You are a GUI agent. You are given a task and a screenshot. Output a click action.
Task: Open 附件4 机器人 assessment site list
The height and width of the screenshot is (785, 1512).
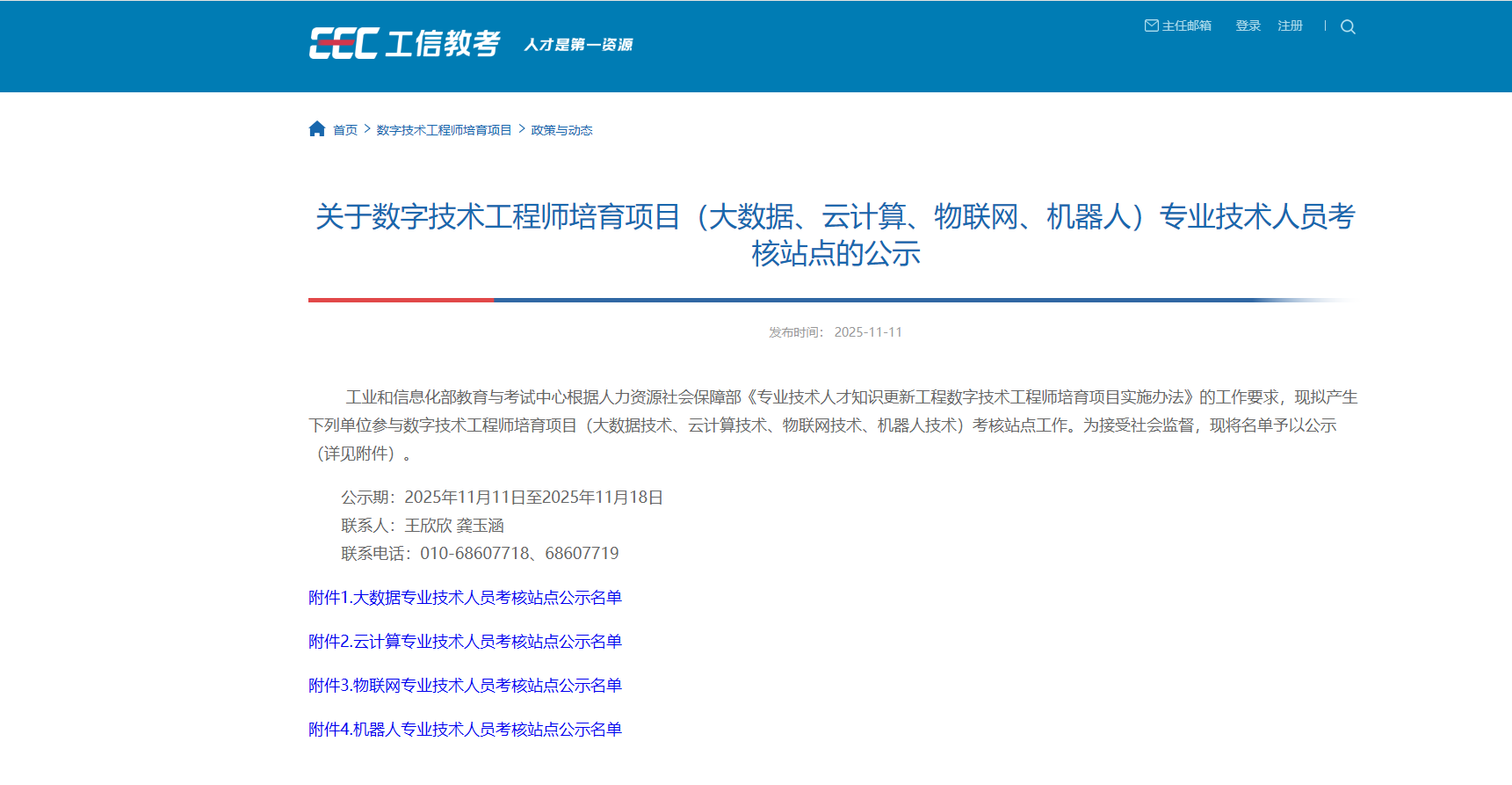tap(465, 730)
